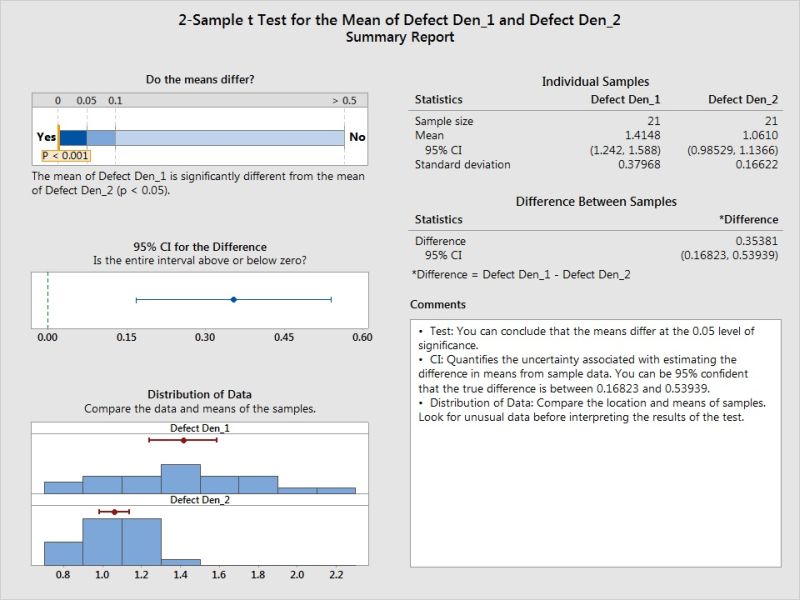Click the "Defect Den_1" column header in table

tap(626, 100)
